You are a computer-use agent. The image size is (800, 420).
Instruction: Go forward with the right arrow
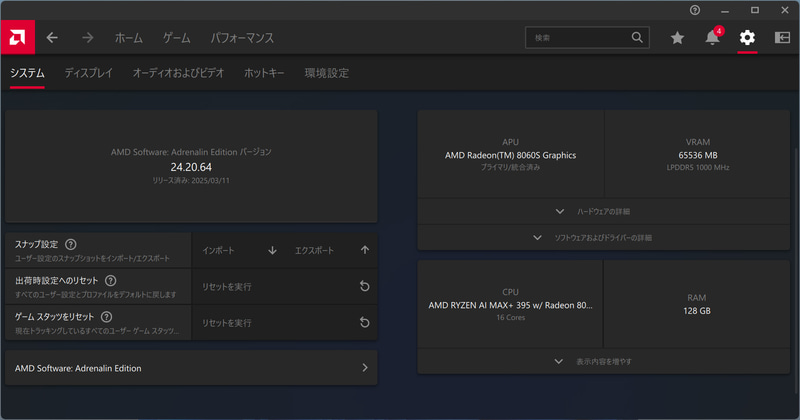click(88, 37)
